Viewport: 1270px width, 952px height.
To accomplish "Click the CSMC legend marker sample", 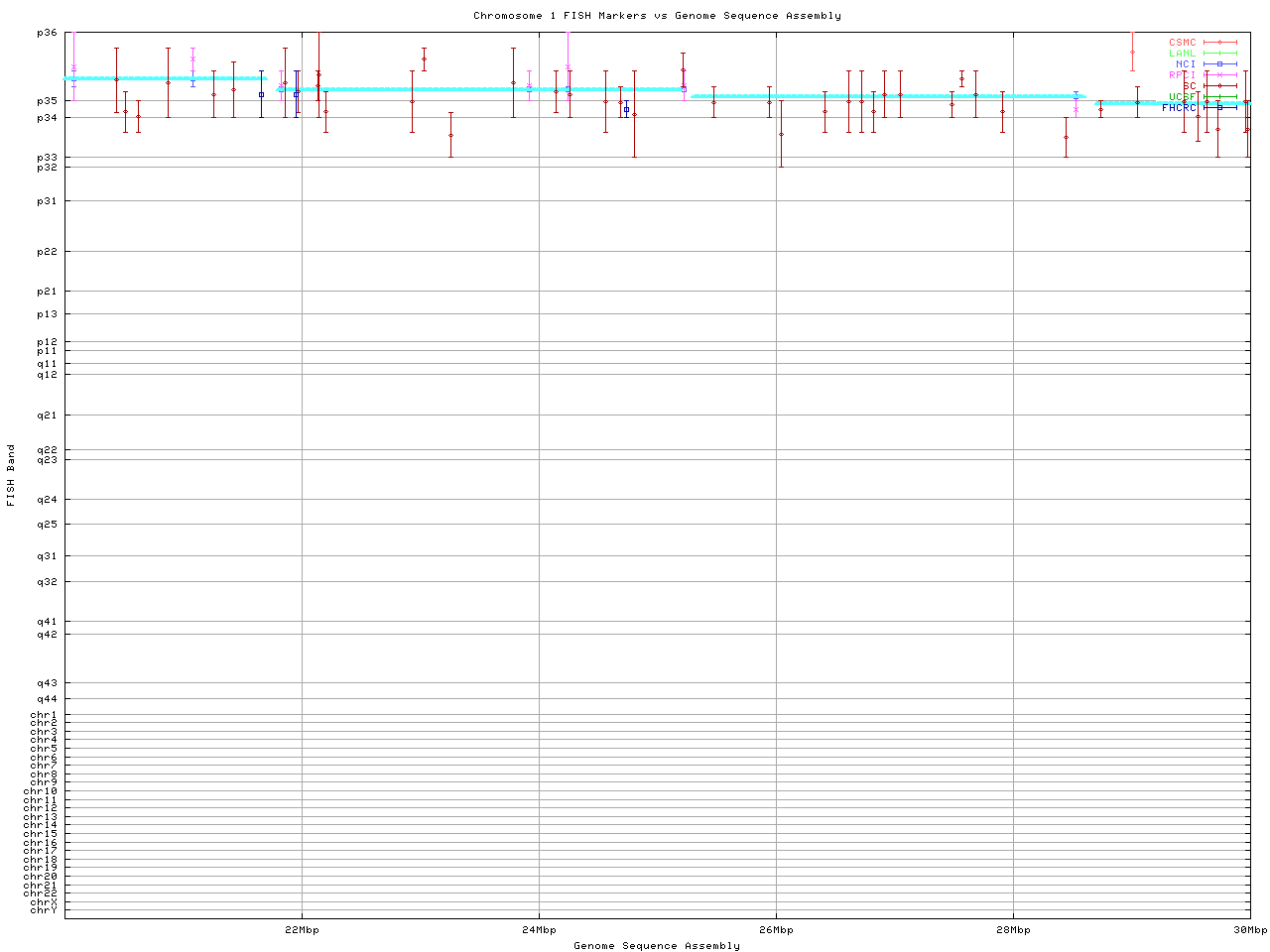I will point(1219,43).
